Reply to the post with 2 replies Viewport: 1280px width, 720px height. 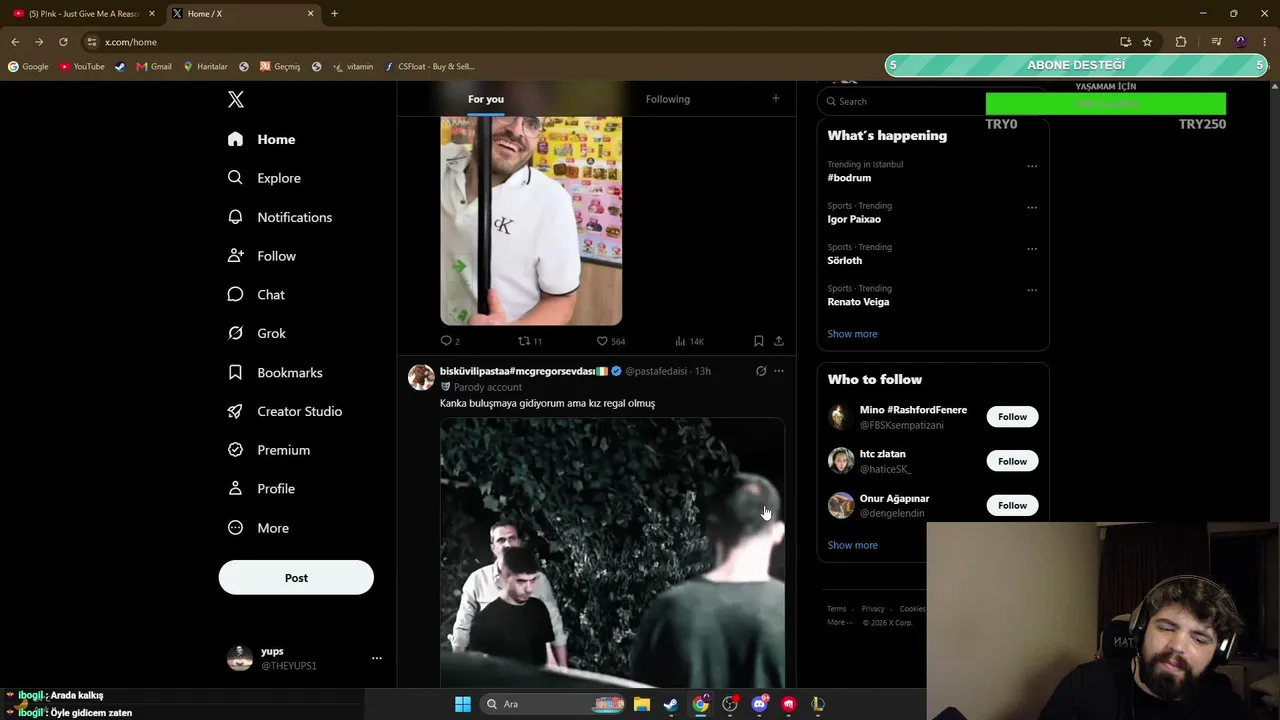[x=450, y=341]
